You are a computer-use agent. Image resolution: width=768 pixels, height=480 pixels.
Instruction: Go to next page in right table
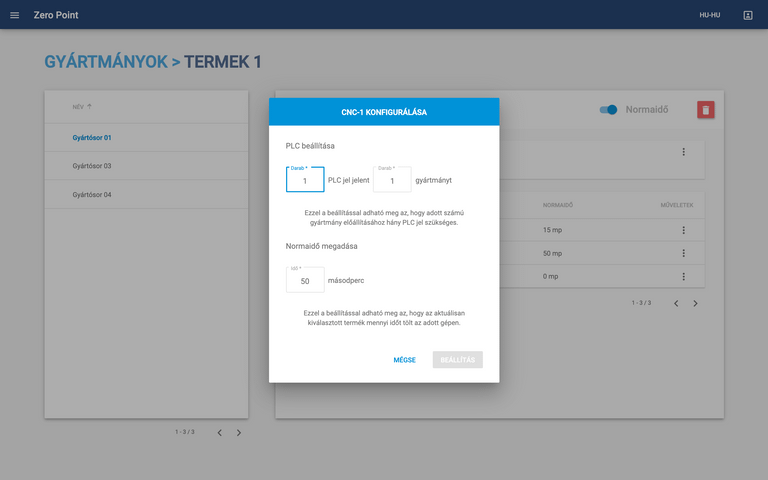696,303
